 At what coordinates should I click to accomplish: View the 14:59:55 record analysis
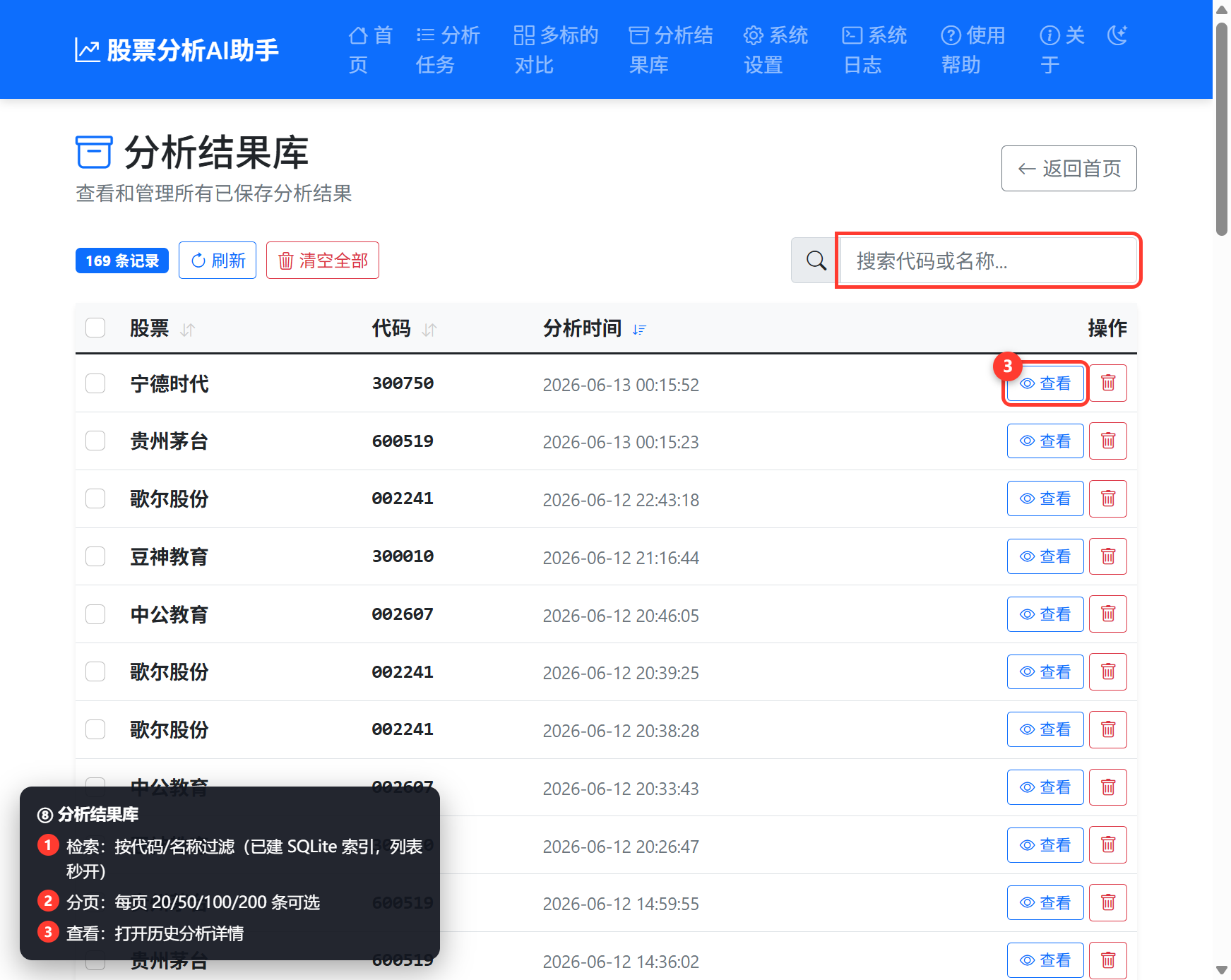pyautogui.click(x=1045, y=902)
